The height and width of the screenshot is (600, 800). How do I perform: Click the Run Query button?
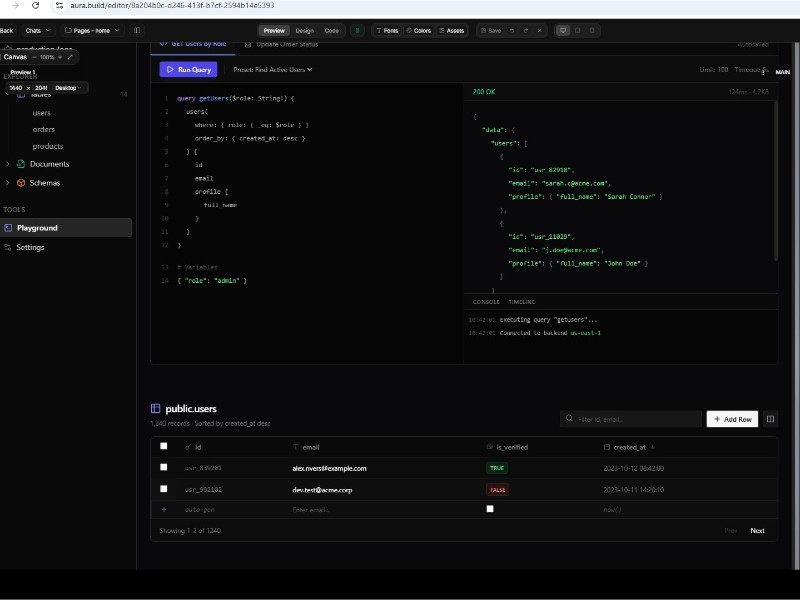[188, 70]
